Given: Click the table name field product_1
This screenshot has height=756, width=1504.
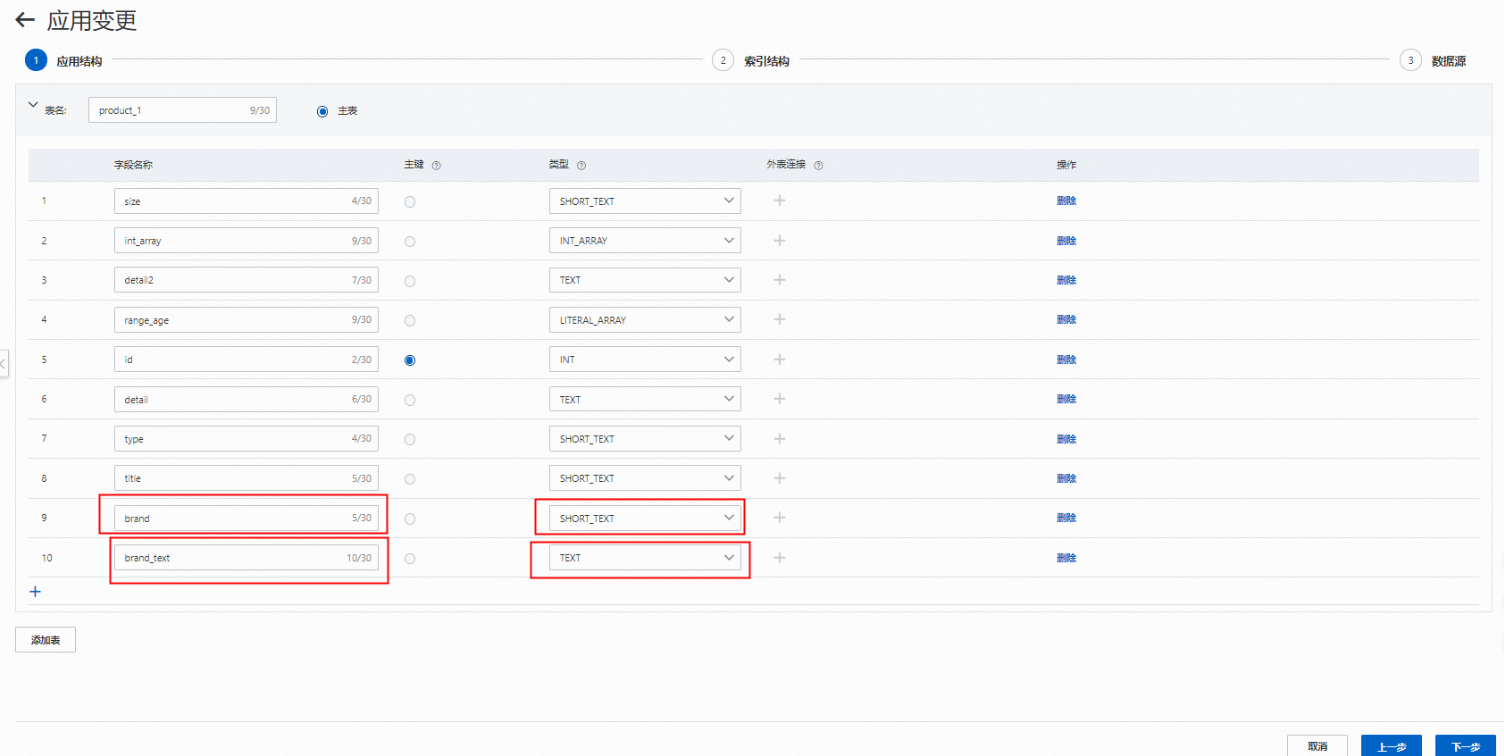Looking at the screenshot, I should pos(182,110).
